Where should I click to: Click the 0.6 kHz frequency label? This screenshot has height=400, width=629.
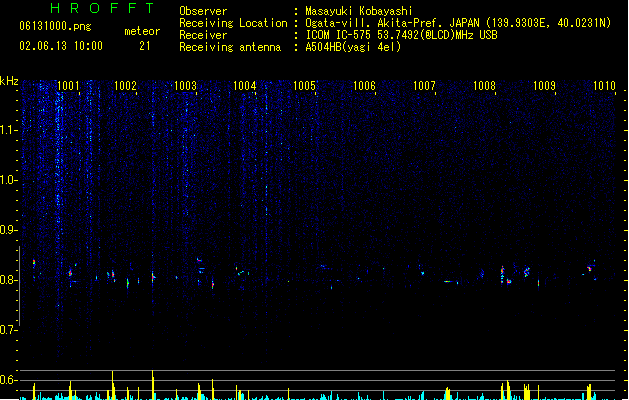9,380
